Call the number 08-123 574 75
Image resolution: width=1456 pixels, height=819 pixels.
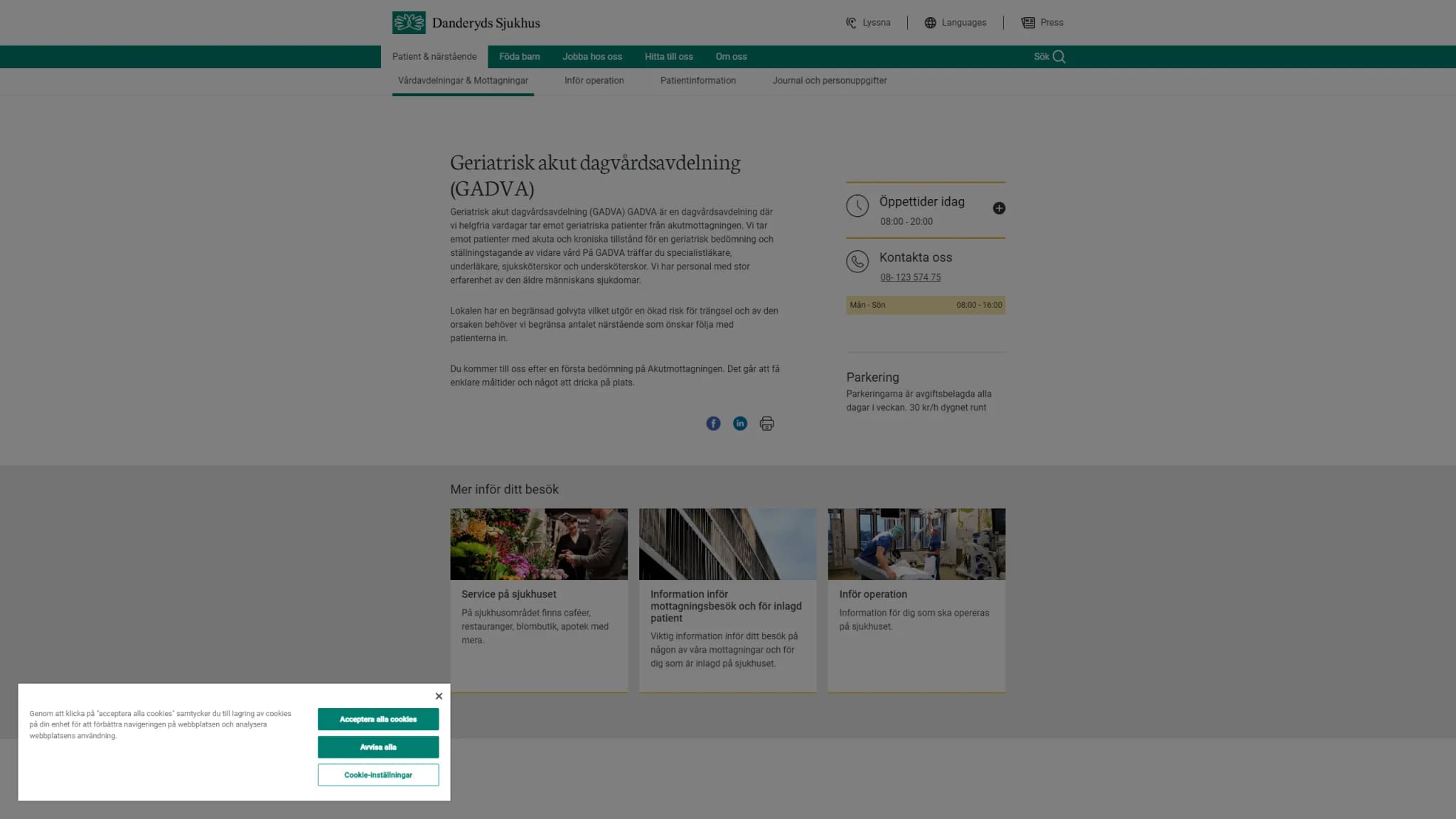coord(911,277)
